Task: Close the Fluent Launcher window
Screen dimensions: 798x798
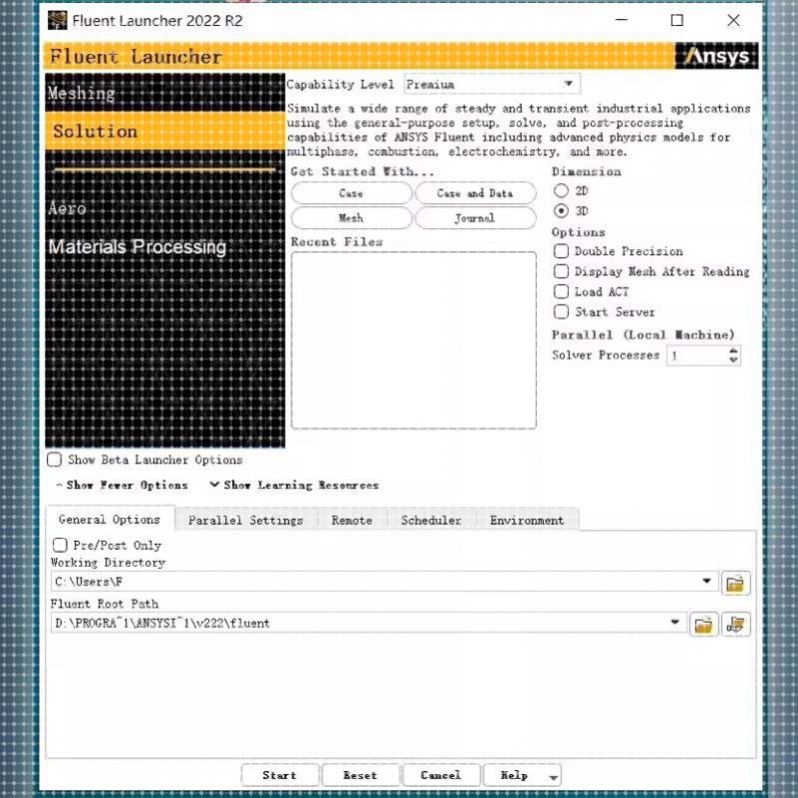Action: 733,20
